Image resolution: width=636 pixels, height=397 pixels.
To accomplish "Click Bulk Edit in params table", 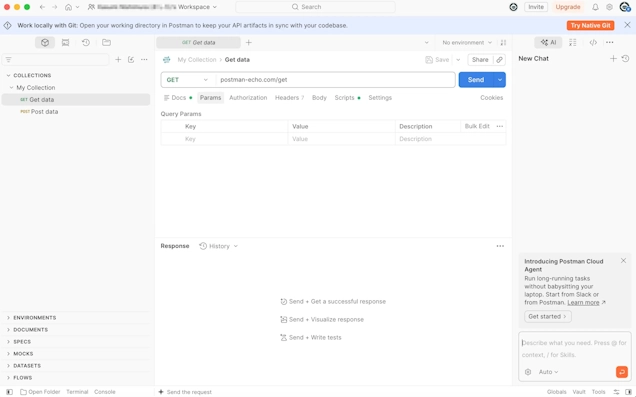I will pos(477,127).
